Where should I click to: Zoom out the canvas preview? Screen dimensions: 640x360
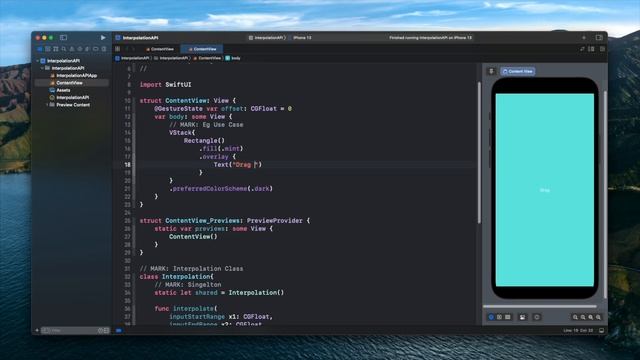pyautogui.click(x=575, y=317)
